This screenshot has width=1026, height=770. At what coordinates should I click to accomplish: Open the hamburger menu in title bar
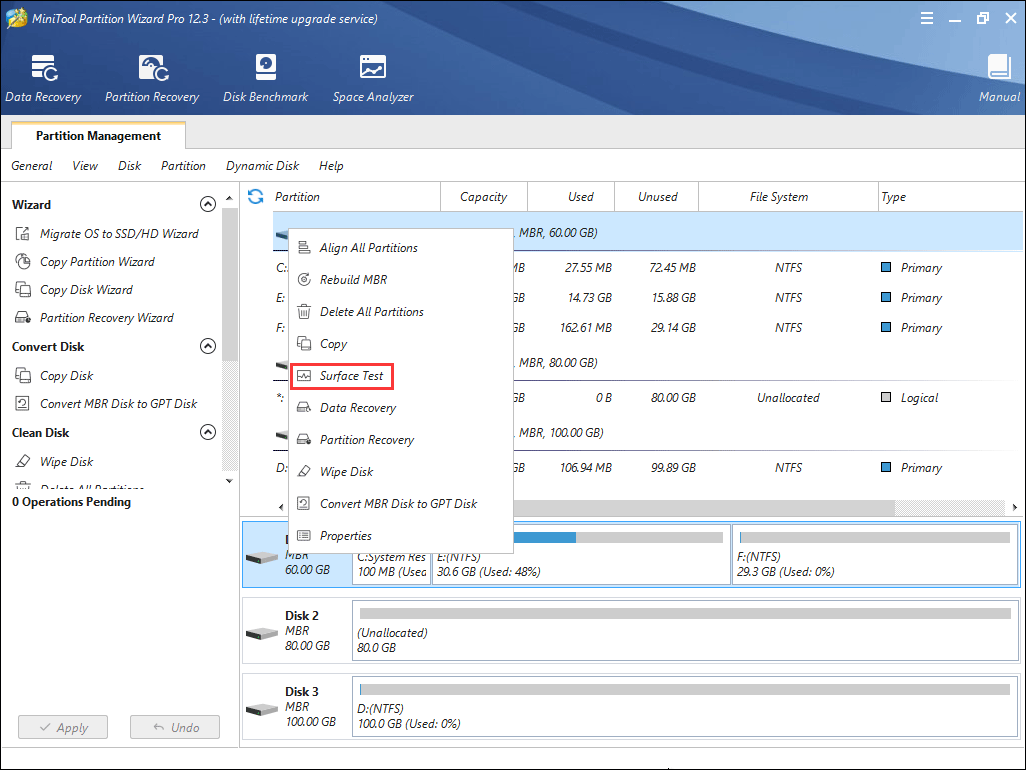point(927,18)
